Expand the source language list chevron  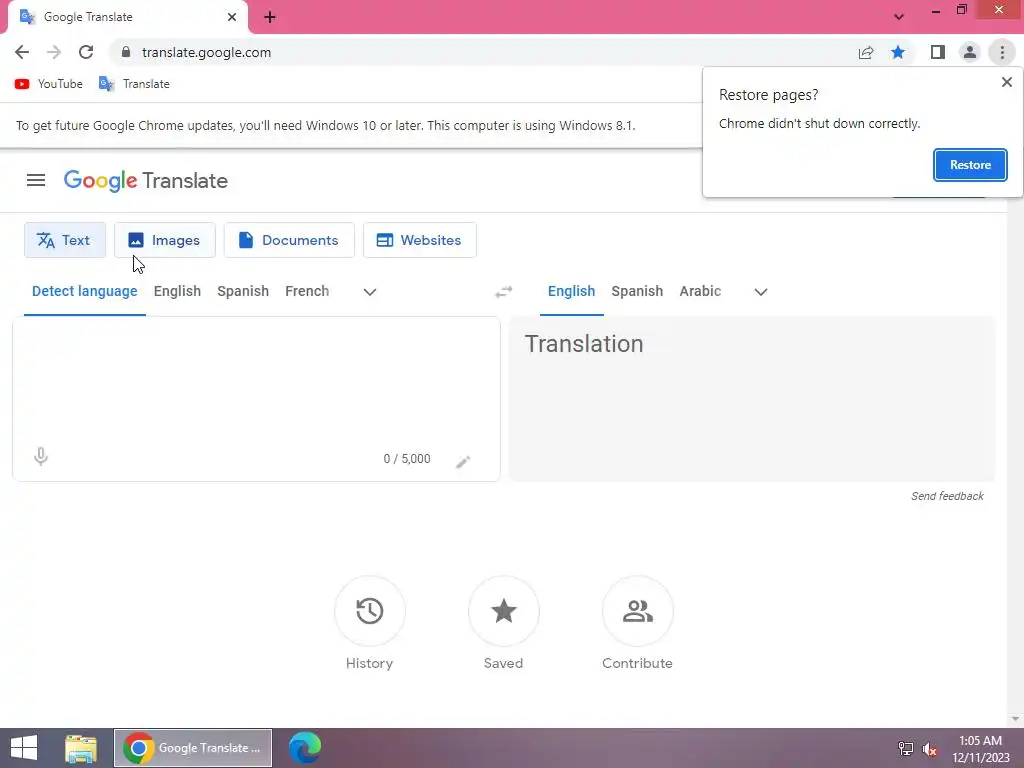(370, 292)
